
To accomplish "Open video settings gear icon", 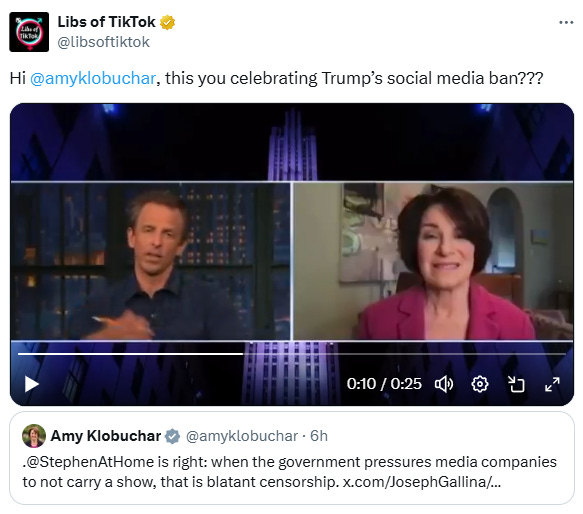I will 480,384.
